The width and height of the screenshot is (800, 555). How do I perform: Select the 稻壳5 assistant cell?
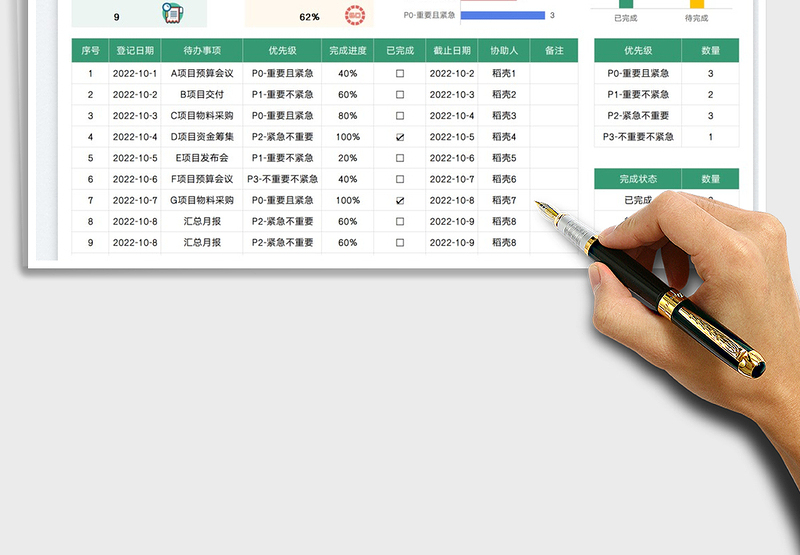[504, 158]
